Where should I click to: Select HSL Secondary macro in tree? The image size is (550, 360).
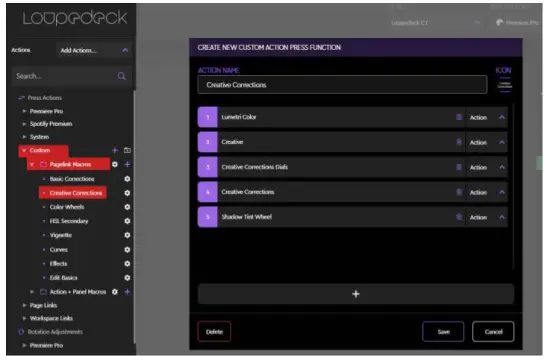(69, 221)
